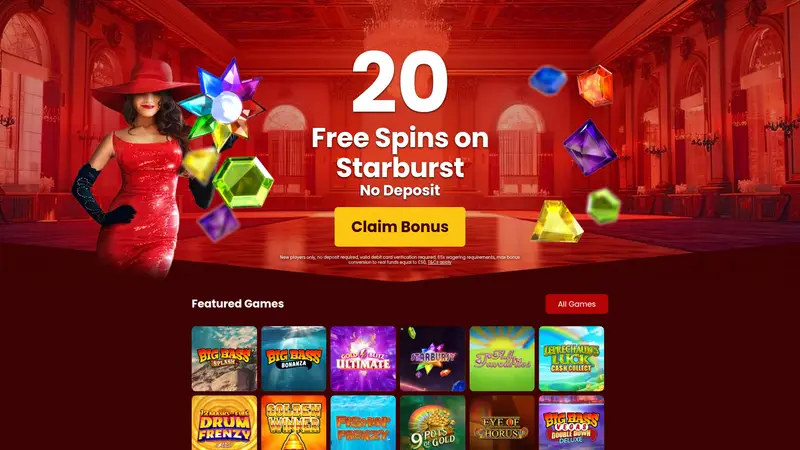Open the Big Bass Bonanza game tile
The image size is (800, 450).
tap(293, 359)
